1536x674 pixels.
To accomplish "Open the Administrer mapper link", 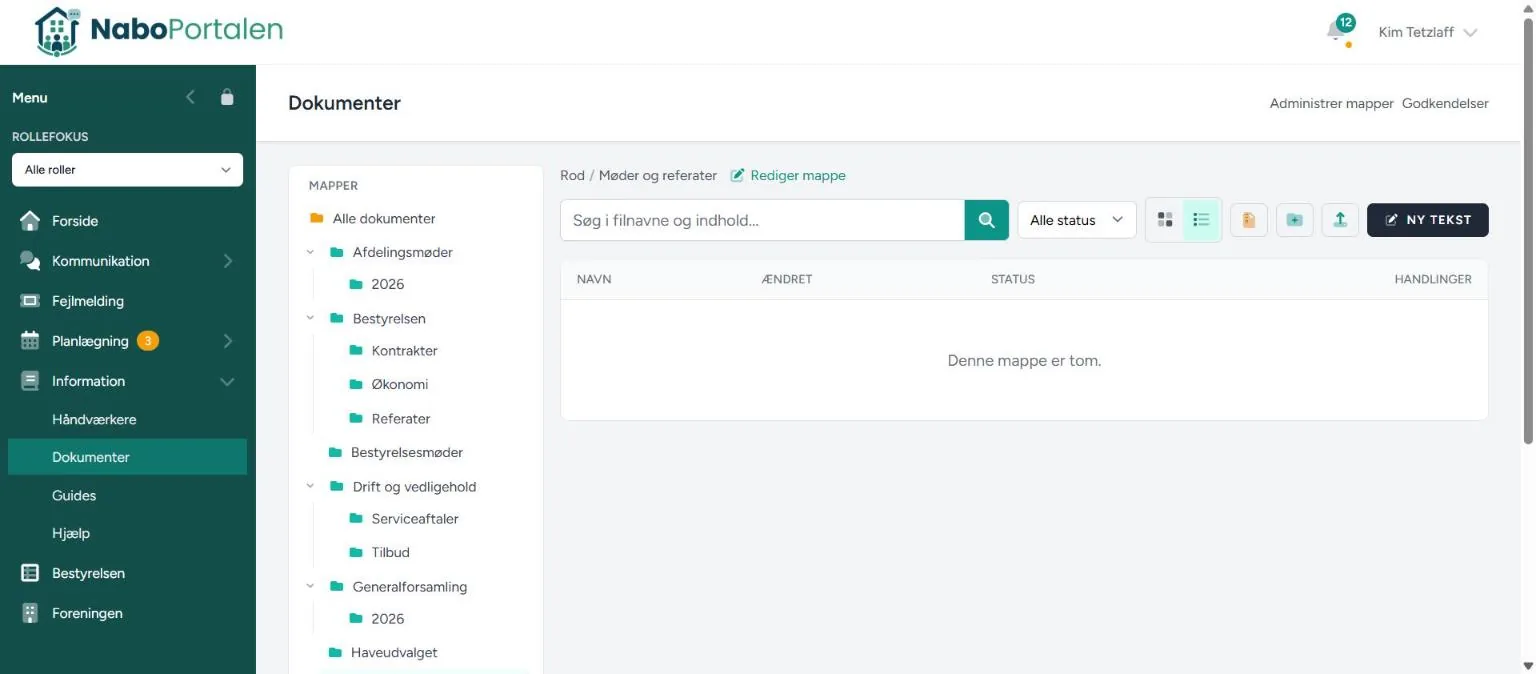I will click(1331, 103).
